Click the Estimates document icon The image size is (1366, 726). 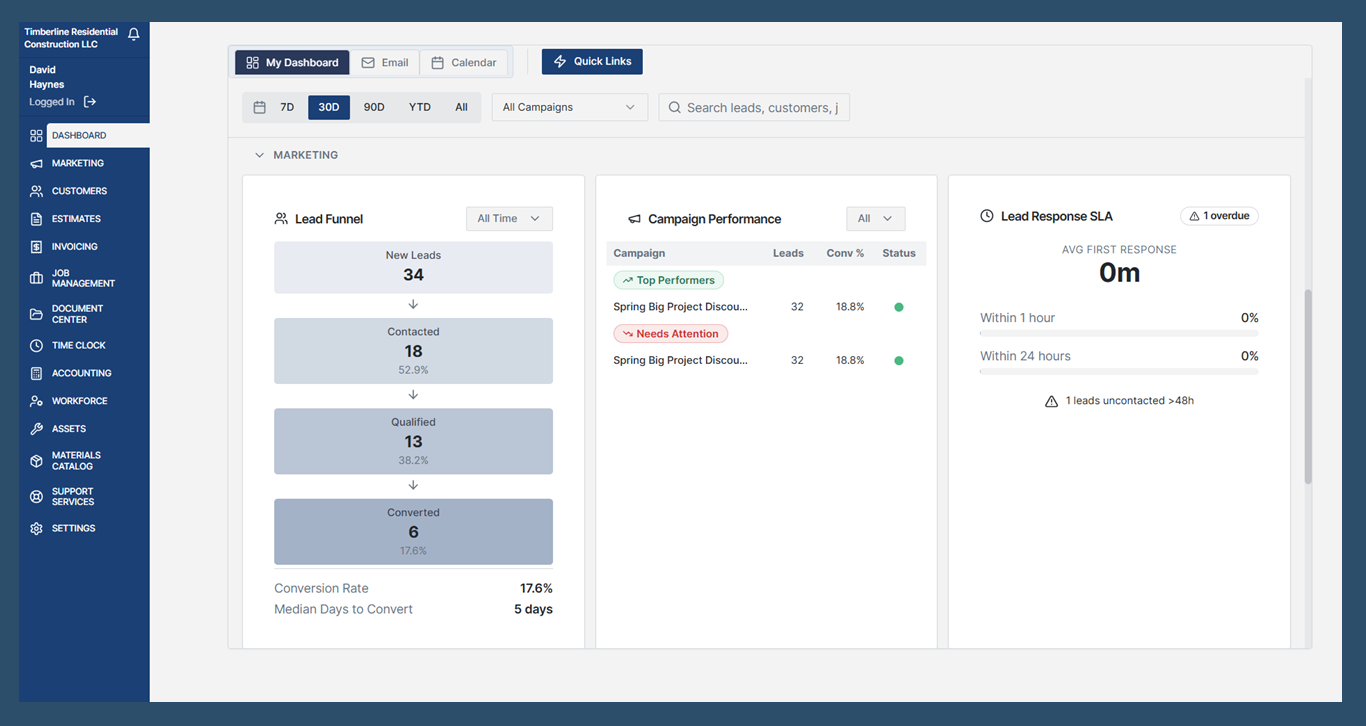coord(36,219)
